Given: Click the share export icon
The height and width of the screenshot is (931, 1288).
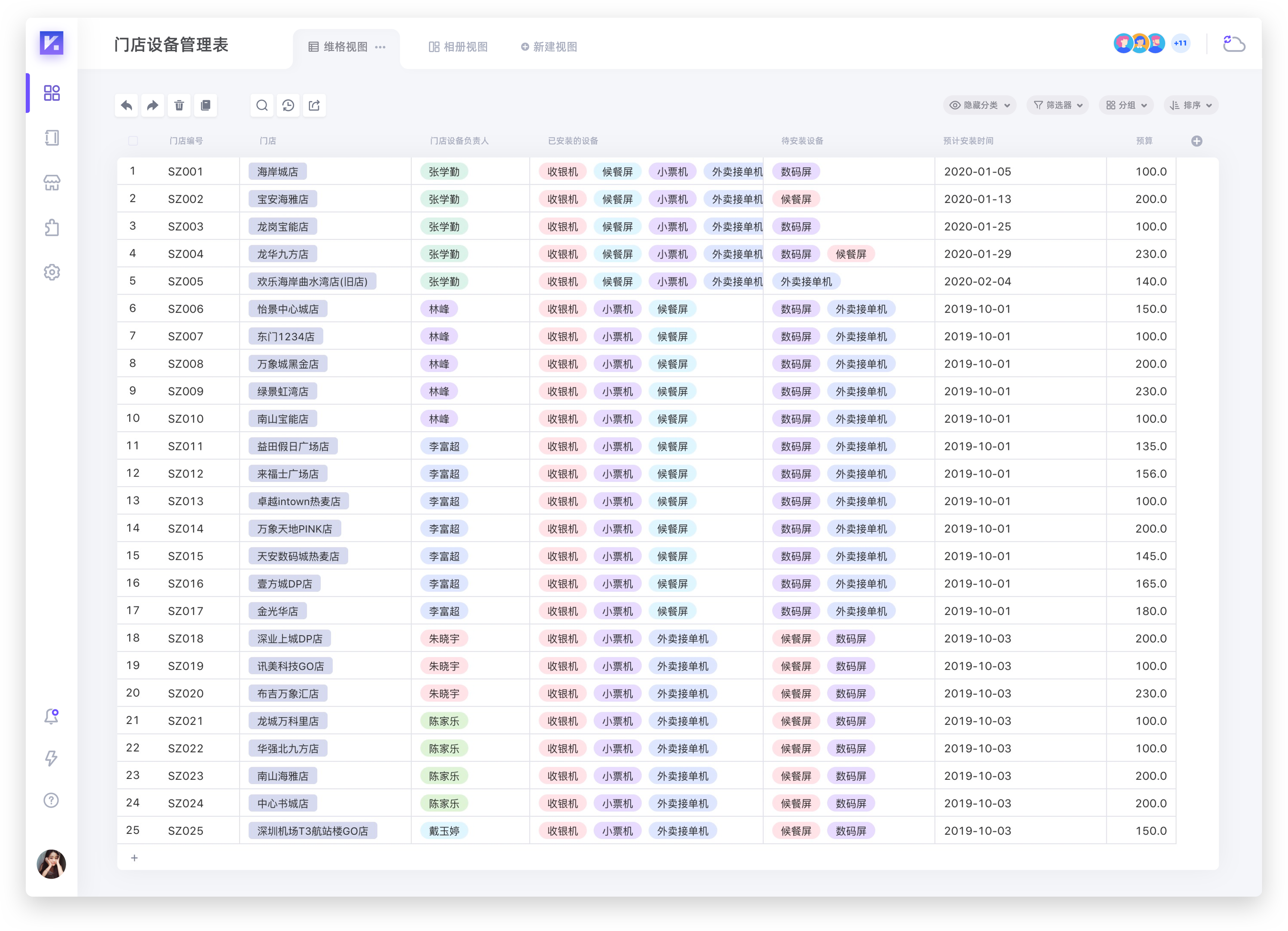Looking at the screenshot, I should 315,106.
